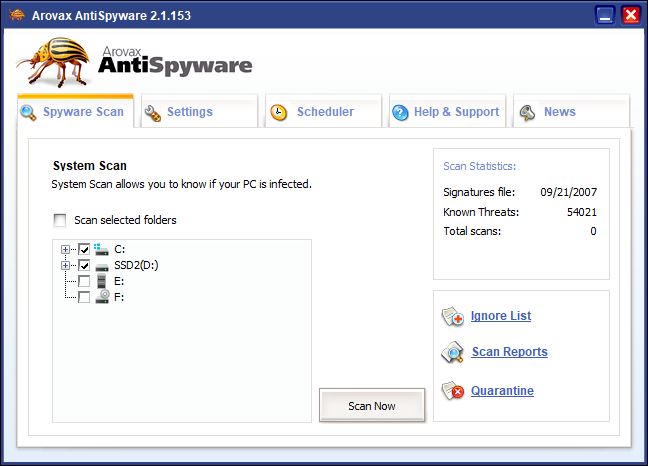The image size is (648, 466).
Task: Enable Scan selected folders checkbox
Action: 60,220
